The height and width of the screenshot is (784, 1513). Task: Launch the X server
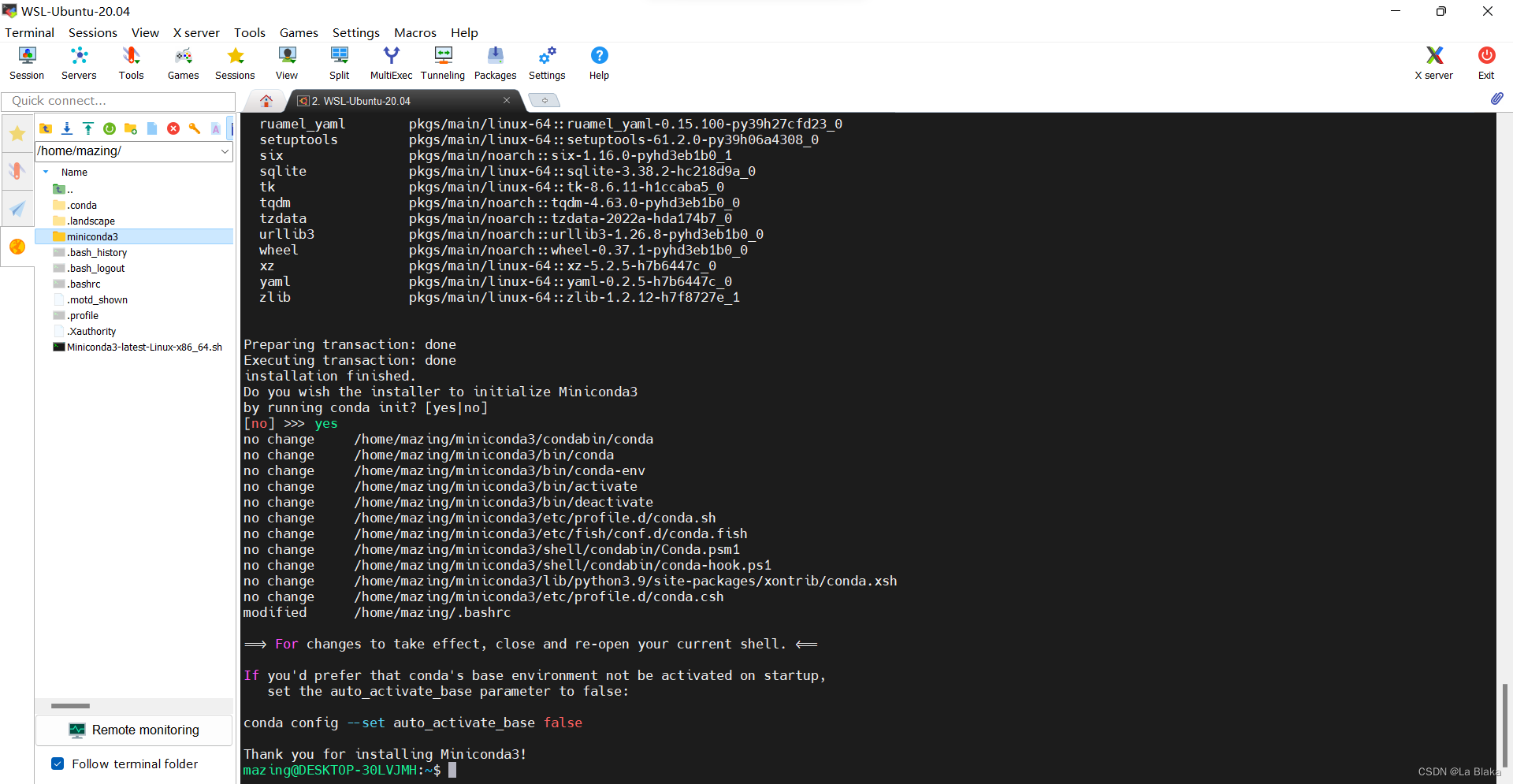point(1433,63)
